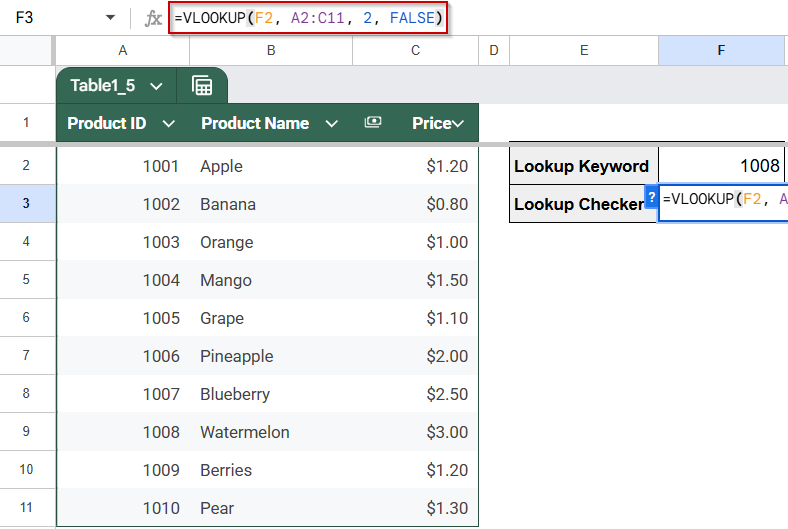788x529 pixels.
Task: Click the Berries product name cell
Action: click(x=271, y=470)
